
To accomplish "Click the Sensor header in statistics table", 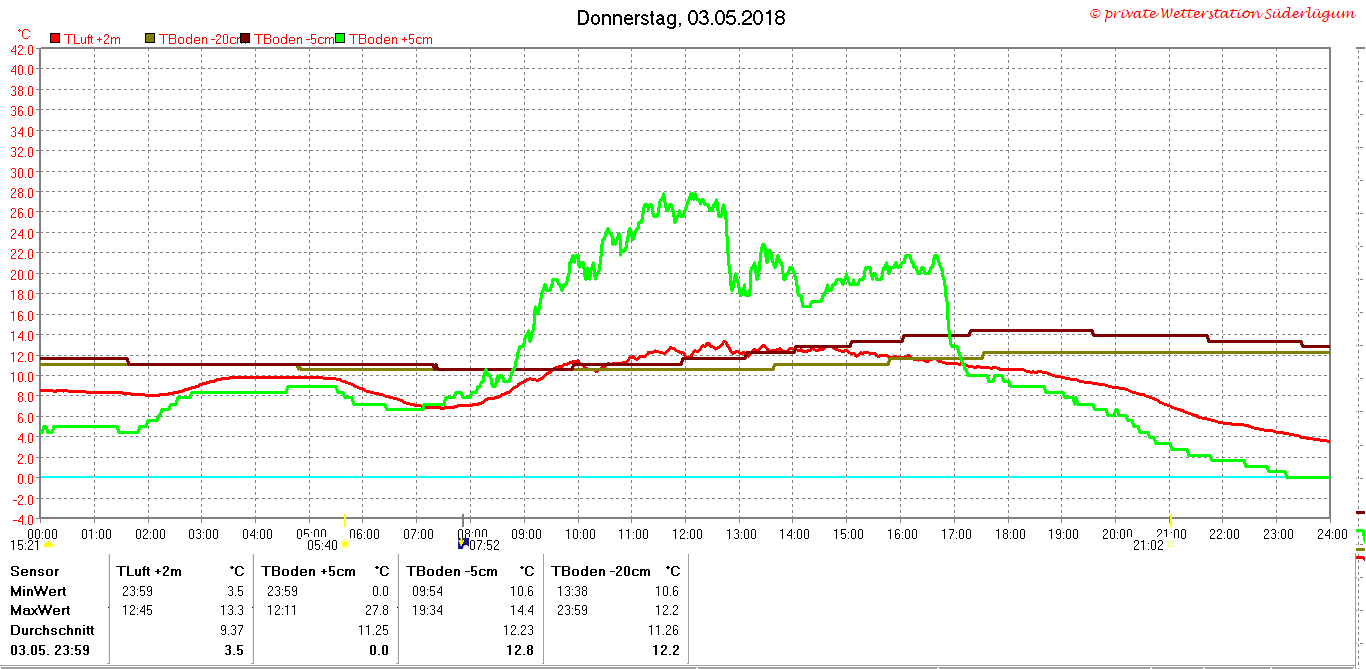I will tap(34, 571).
